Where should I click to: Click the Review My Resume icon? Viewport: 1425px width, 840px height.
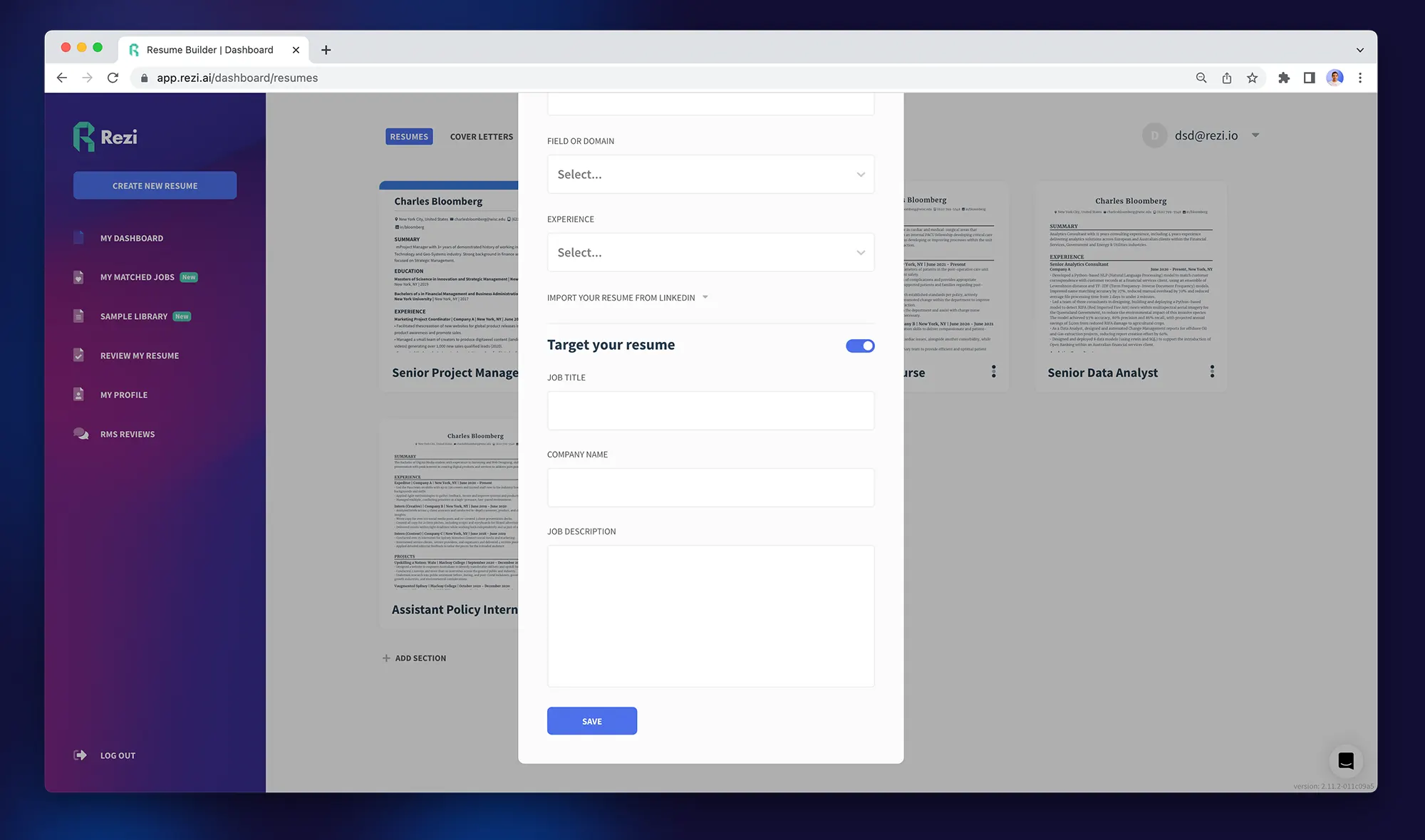click(79, 356)
